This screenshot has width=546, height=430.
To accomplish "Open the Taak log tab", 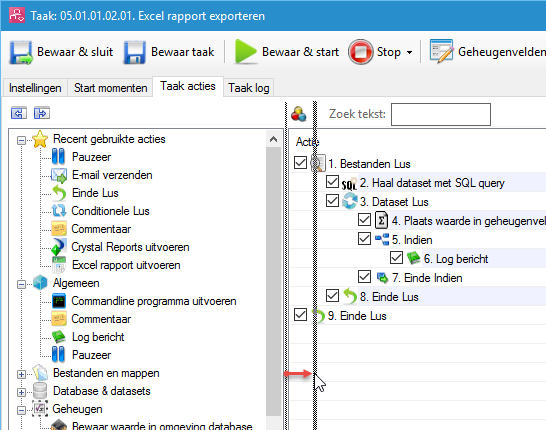I will (249, 88).
